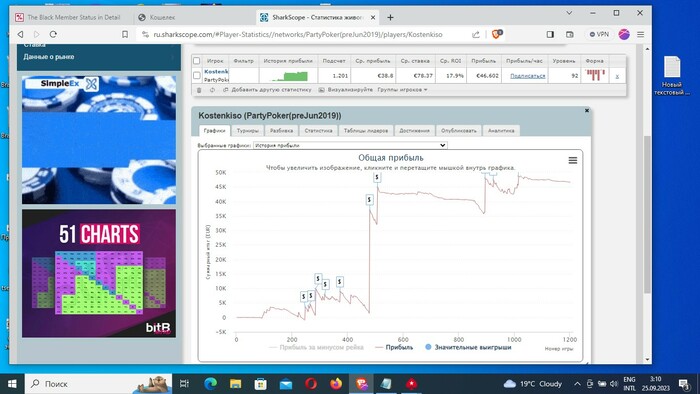Image resolution: width=700 pixels, height=394 pixels.
Task: Toggle the 'Прибыль' legend series
Action: click(394, 347)
